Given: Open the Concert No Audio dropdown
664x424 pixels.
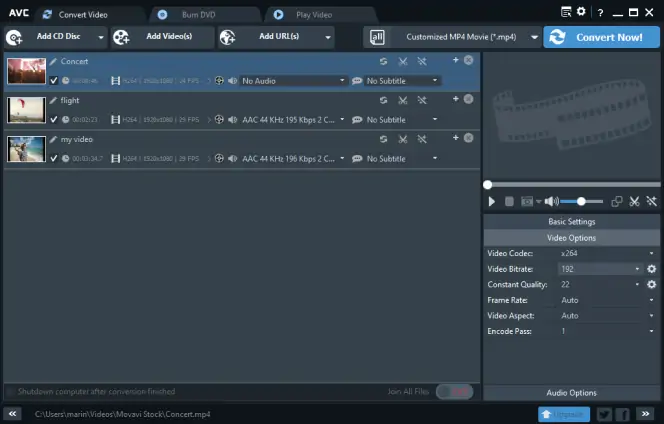Looking at the screenshot, I should [293, 81].
